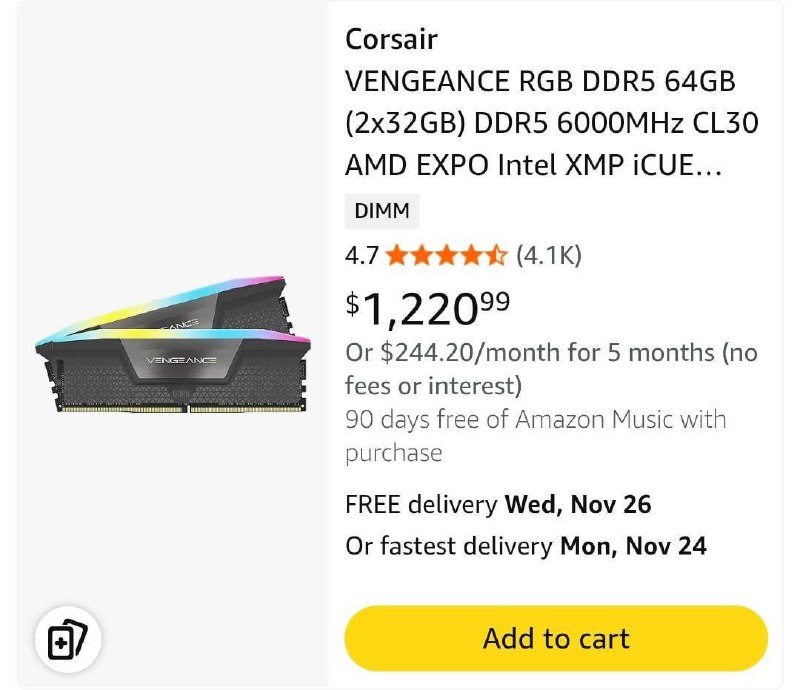Click the Mon, Nov 24 fastest delivery date
Image resolution: width=800 pixels, height=690 pixels.
(633, 546)
